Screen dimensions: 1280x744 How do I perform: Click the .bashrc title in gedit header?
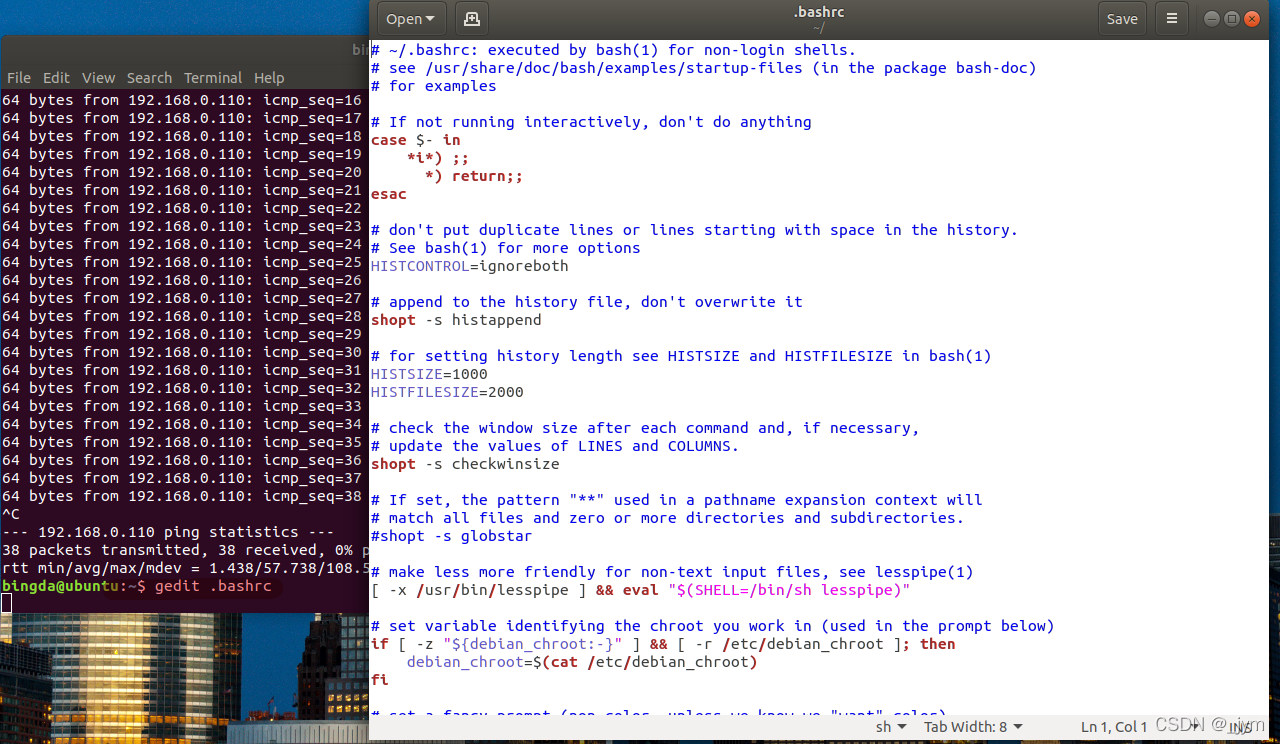pyautogui.click(x=819, y=13)
